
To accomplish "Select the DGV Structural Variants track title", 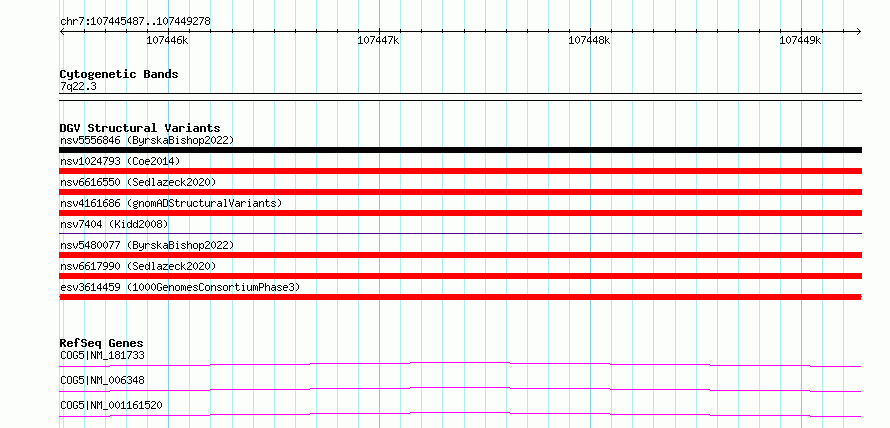I will coord(140,128).
